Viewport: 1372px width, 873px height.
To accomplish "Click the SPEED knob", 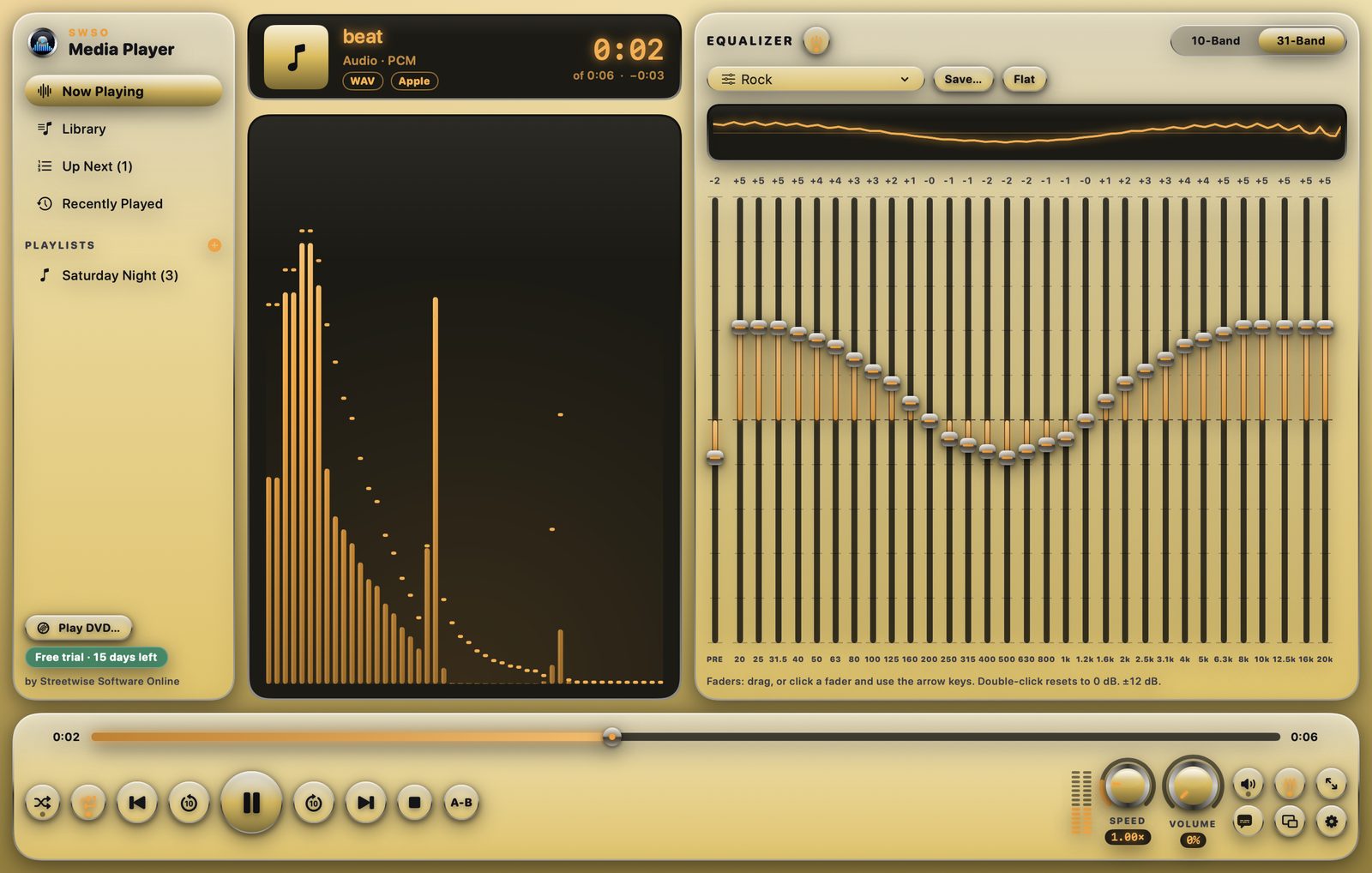I will pos(1127,786).
